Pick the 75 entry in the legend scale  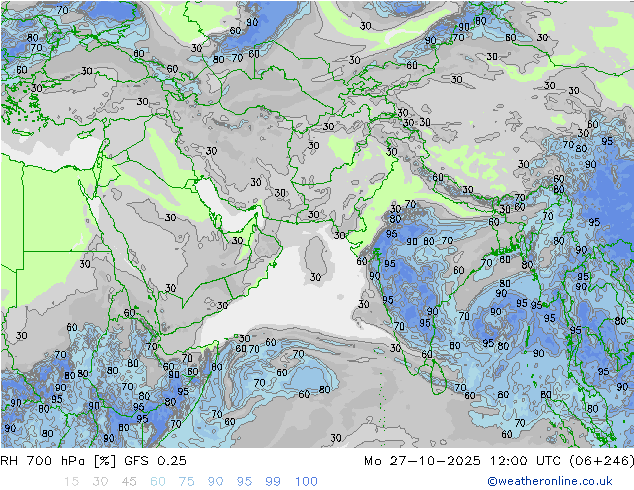pyautogui.click(x=186, y=481)
